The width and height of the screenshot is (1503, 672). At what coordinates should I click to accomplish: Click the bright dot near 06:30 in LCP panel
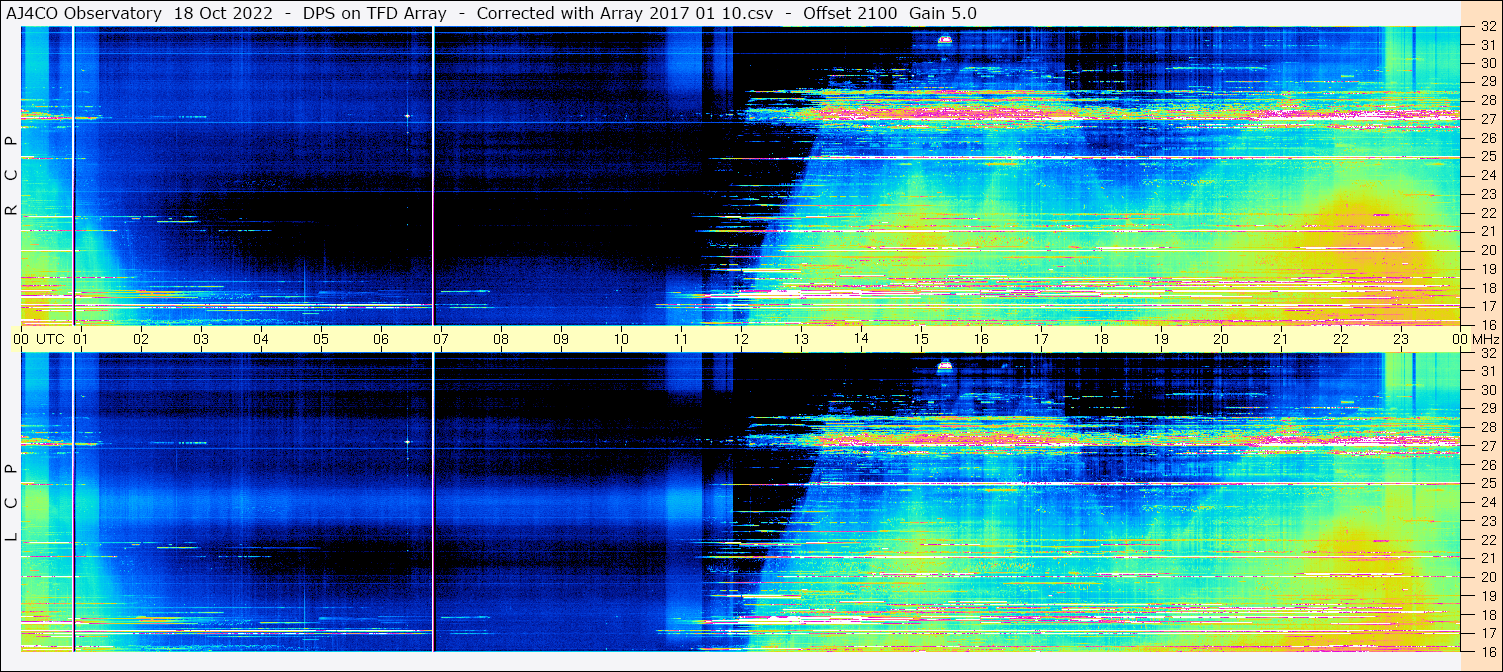408,441
